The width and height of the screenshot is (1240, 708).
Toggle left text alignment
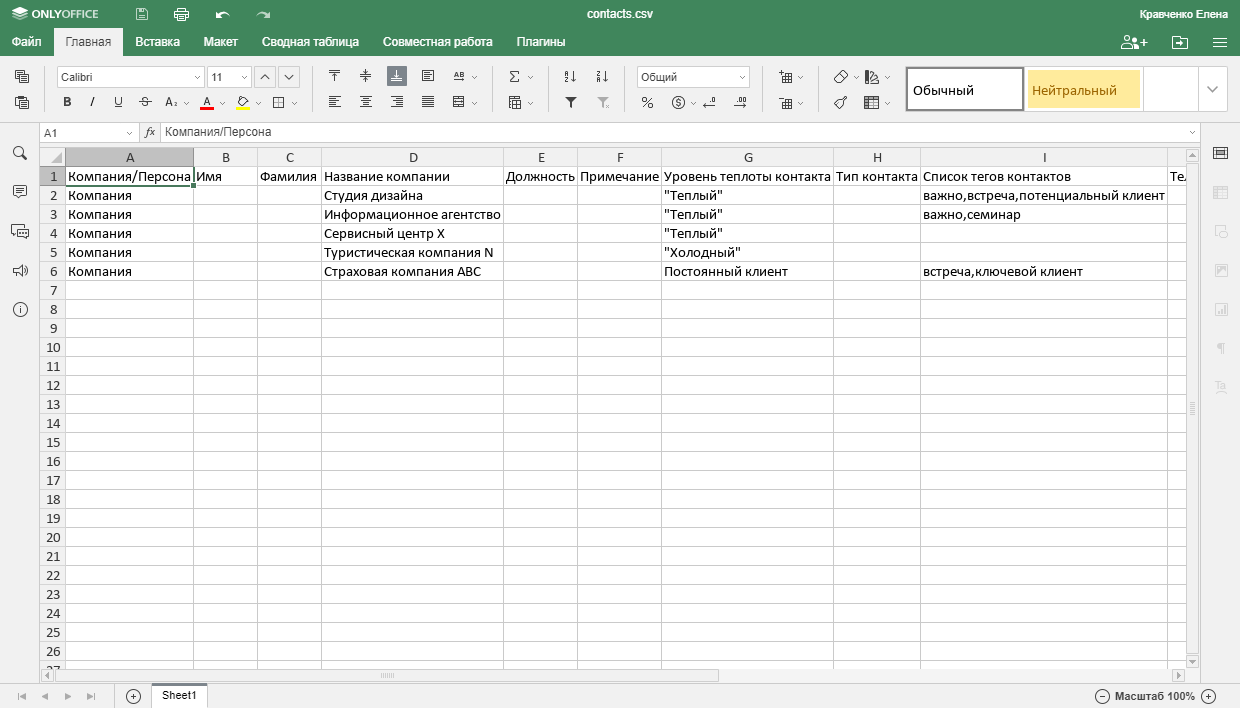(x=335, y=102)
